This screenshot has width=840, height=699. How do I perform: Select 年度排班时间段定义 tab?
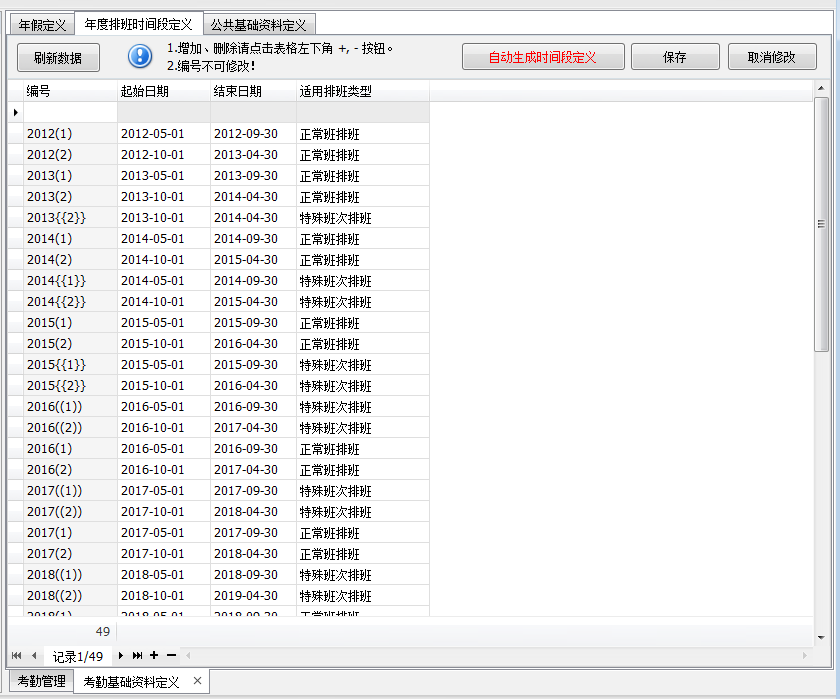click(138, 24)
